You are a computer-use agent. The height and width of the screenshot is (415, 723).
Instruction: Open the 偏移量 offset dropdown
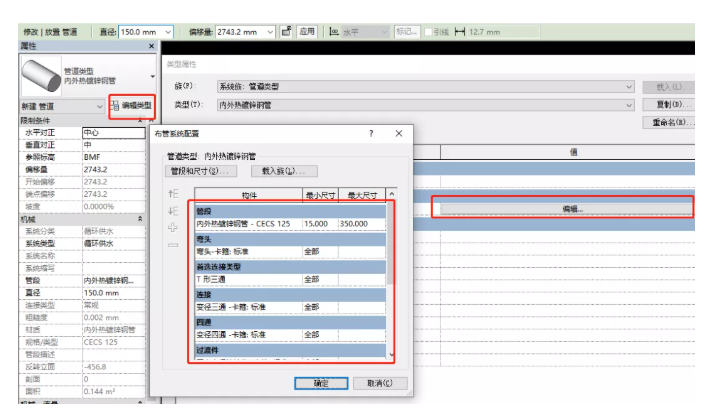[x=270, y=32]
